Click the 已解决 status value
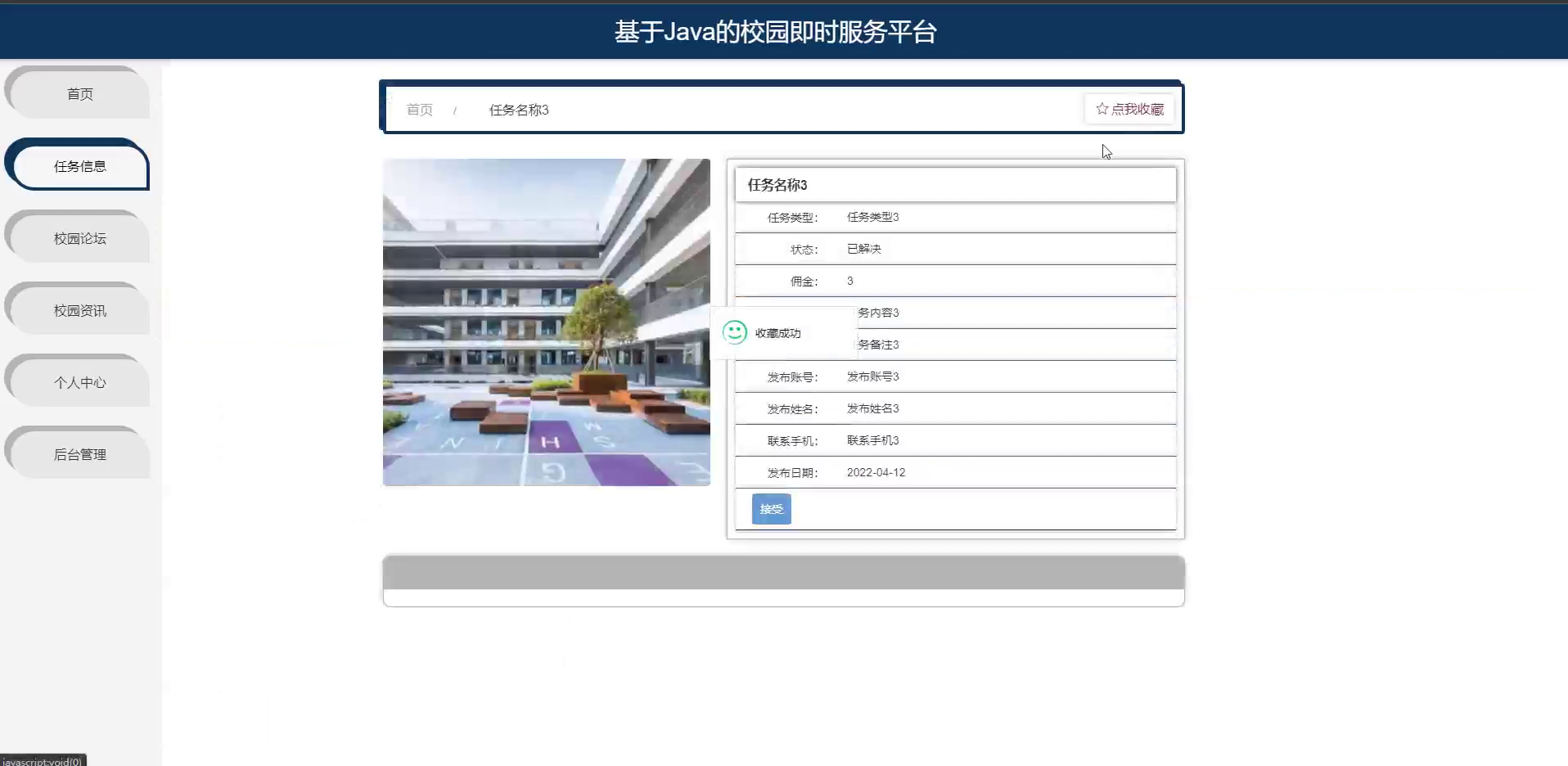The width and height of the screenshot is (1568, 766). (x=863, y=249)
